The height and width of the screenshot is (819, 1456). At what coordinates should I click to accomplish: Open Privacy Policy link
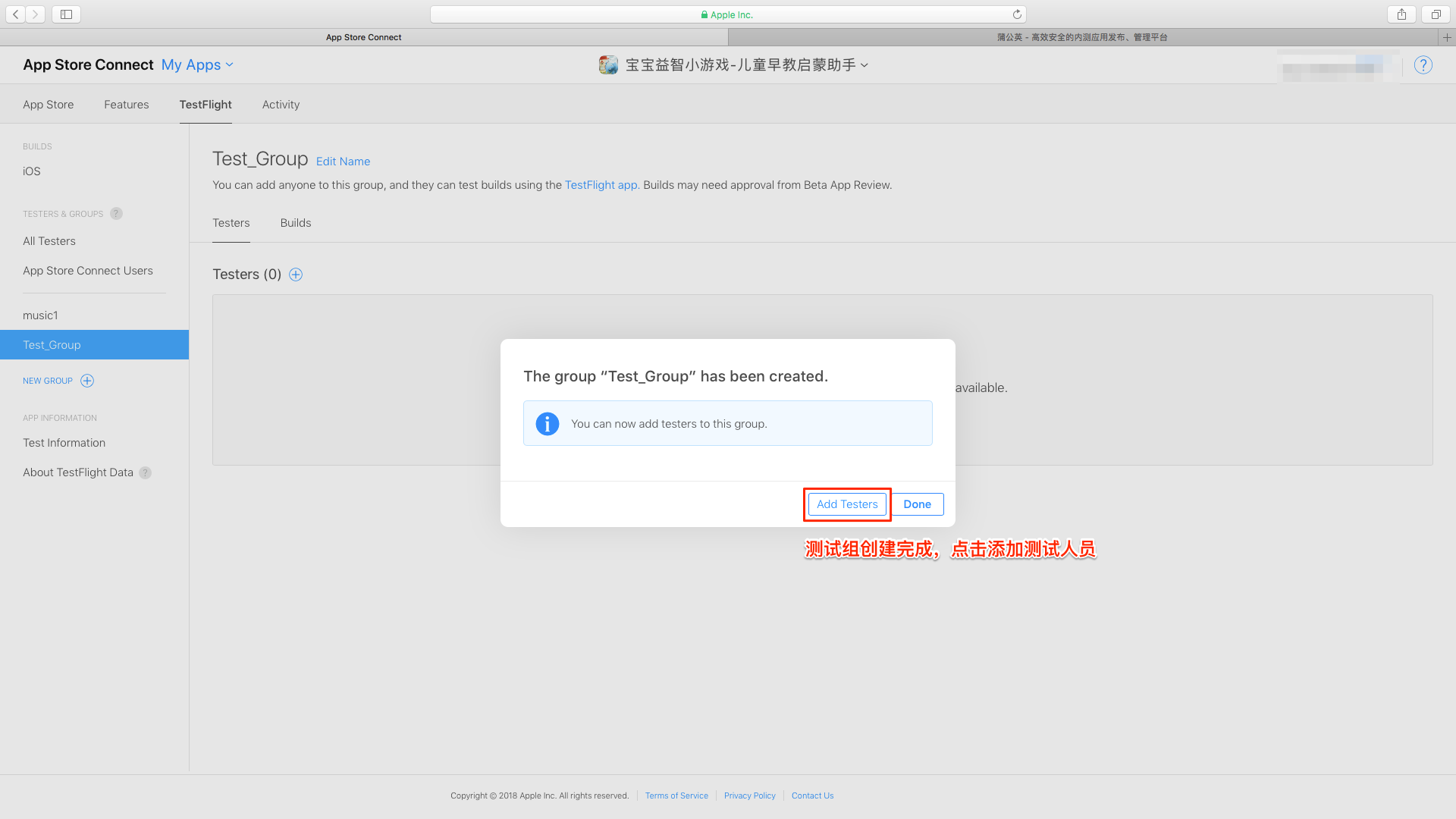pos(750,795)
